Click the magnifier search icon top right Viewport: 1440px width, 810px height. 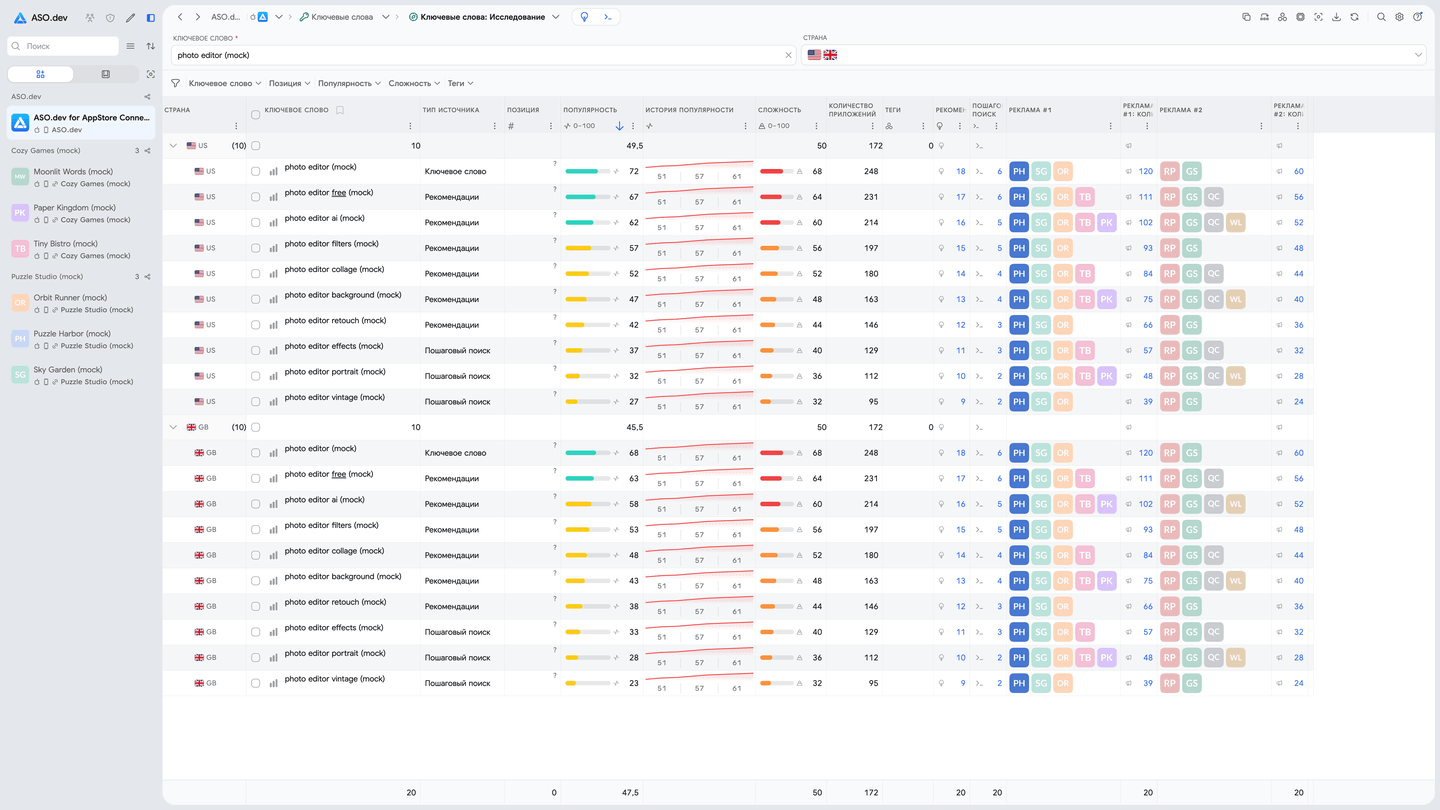1381,17
